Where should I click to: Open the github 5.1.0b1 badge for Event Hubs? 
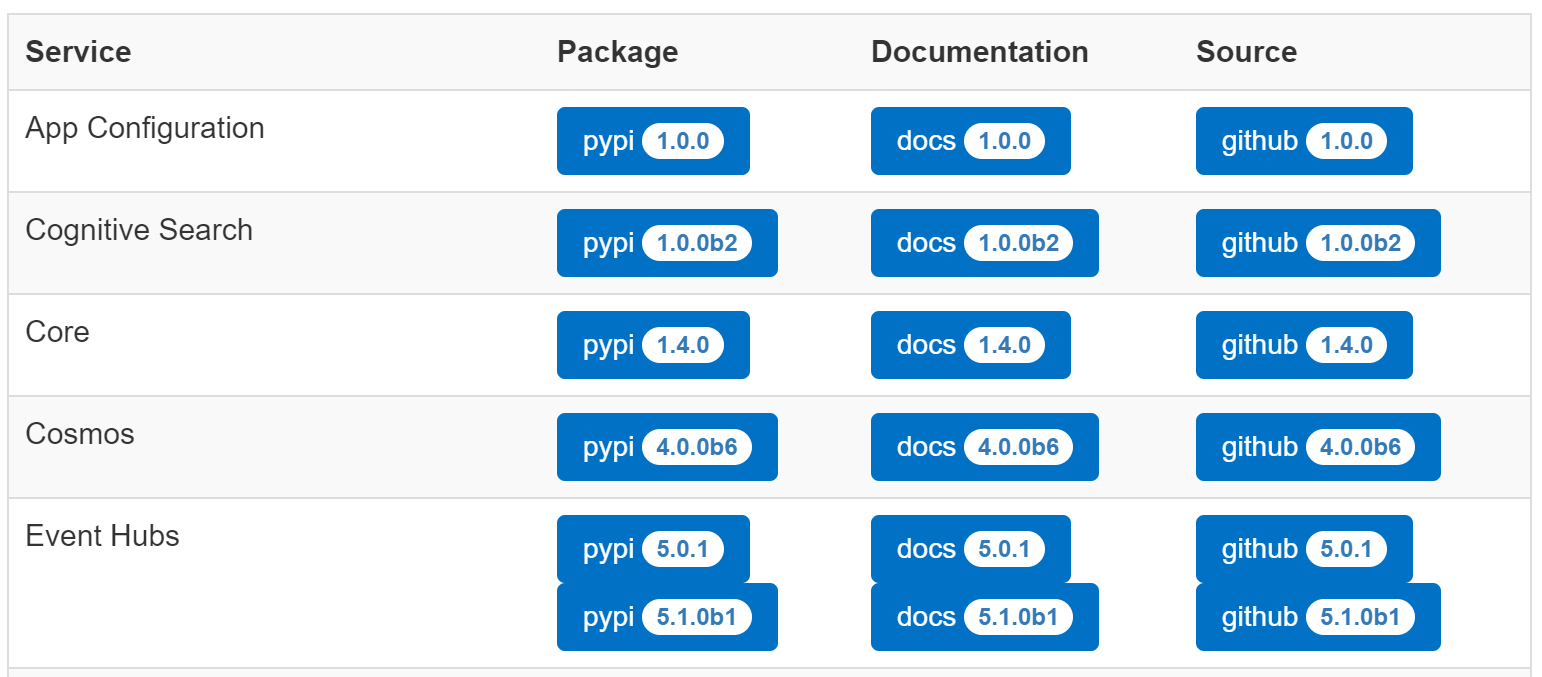[x=1317, y=617]
